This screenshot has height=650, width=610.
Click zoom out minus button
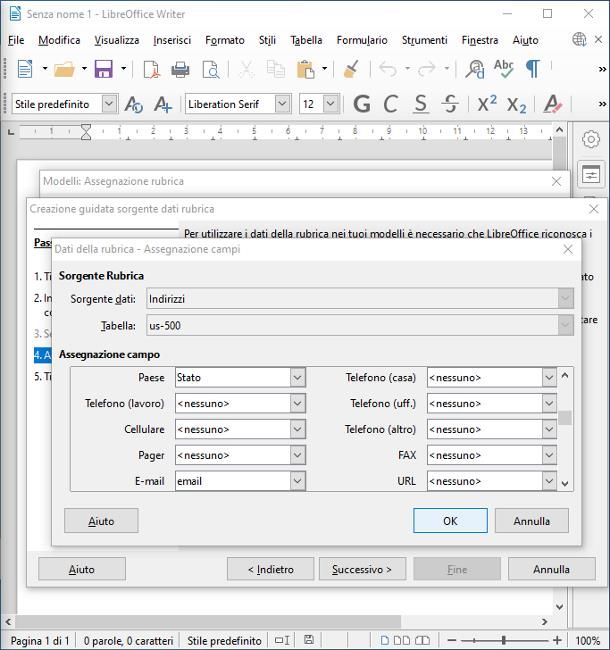[x=452, y=640]
